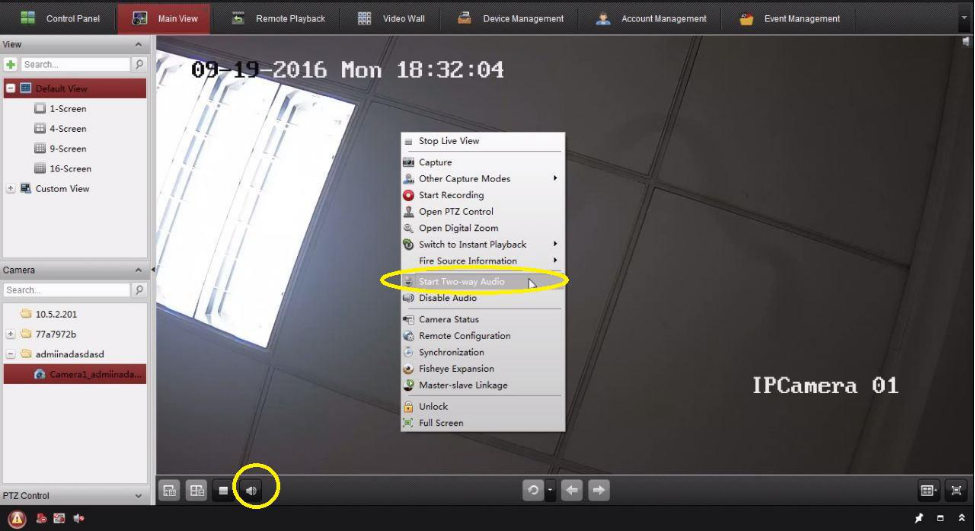Click the Camera search magnifier icon
This screenshot has width=975, height=531.
click(x=139, y=290)
